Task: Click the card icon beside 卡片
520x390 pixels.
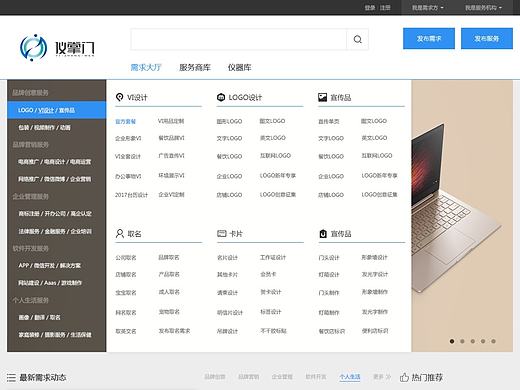Action: click(x=222, y=233)
